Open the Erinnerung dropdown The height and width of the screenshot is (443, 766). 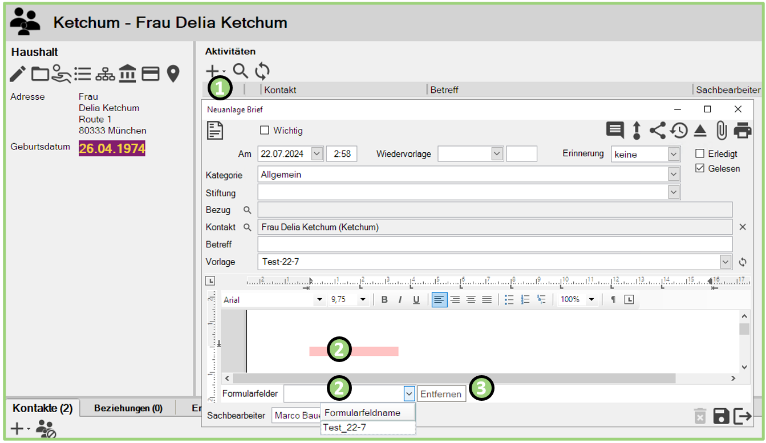point(673,154)
